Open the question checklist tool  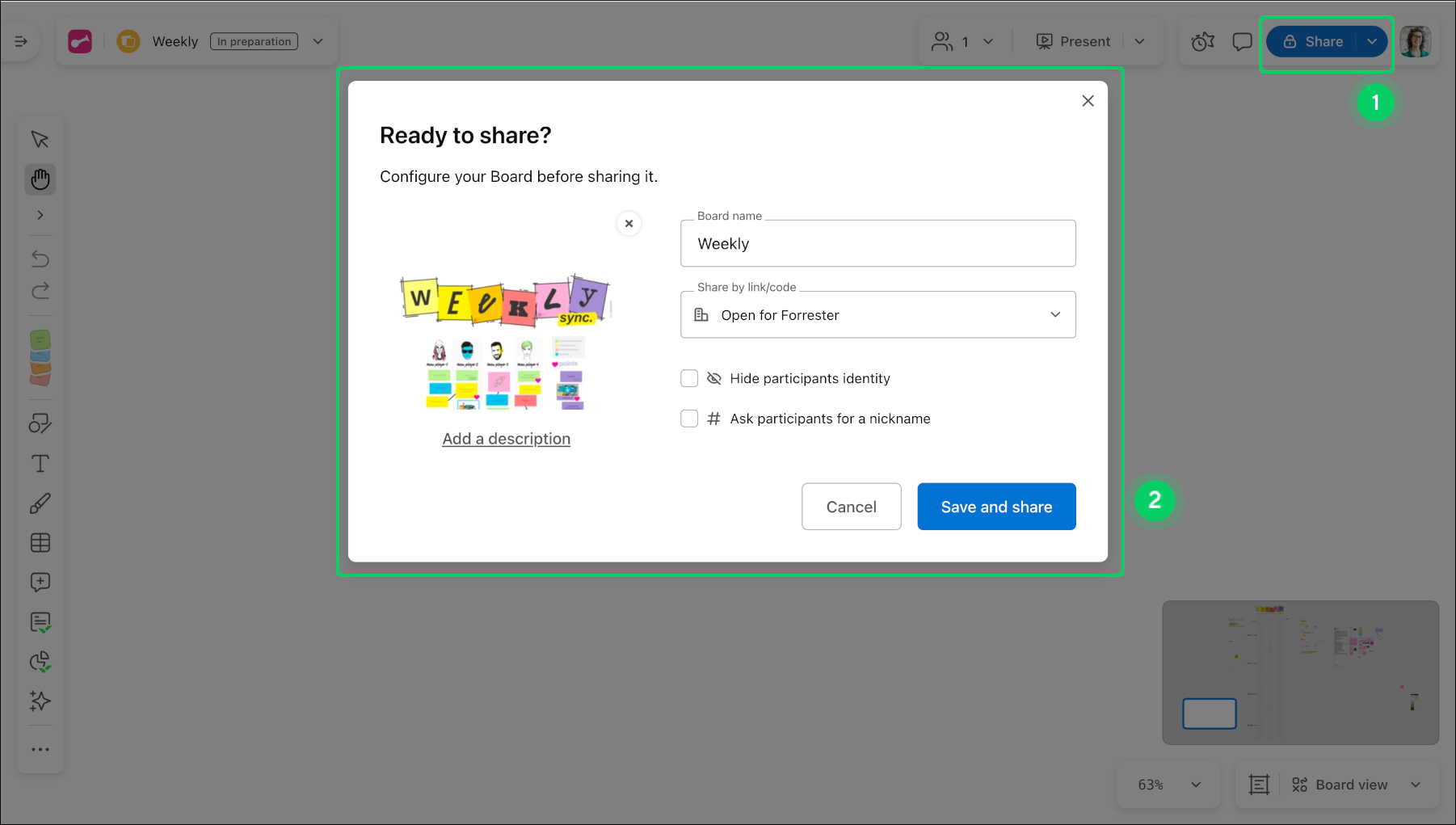[x=40, y=622]
